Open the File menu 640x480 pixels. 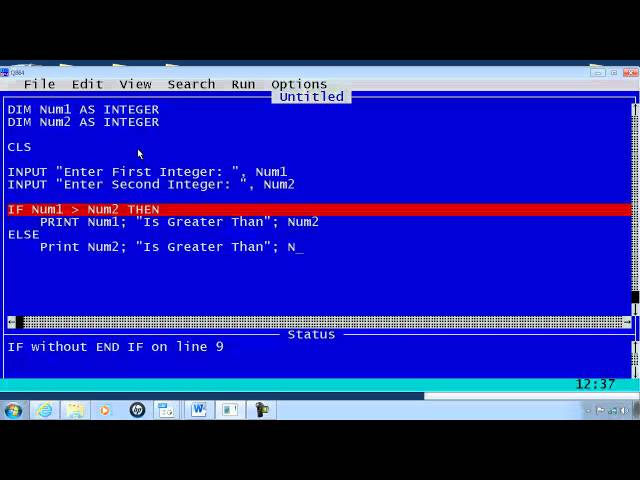[x=39, y=84]
